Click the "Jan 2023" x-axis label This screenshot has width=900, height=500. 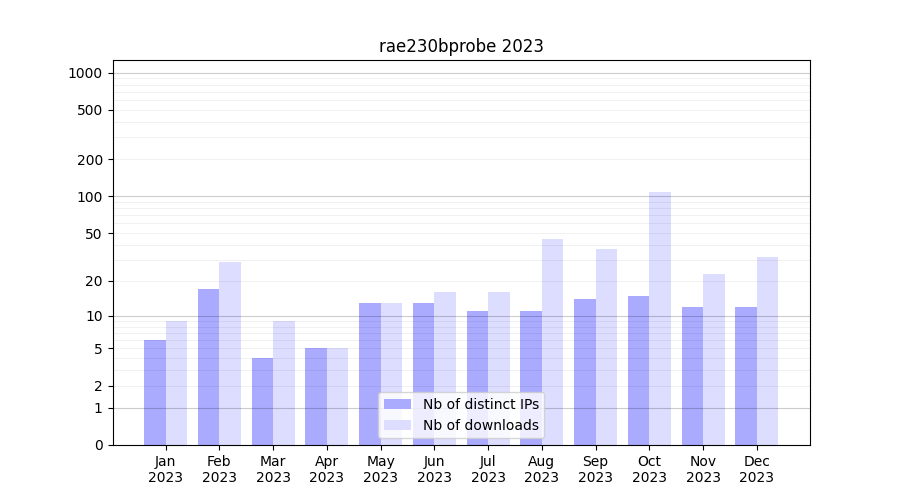tap(166, 469)
